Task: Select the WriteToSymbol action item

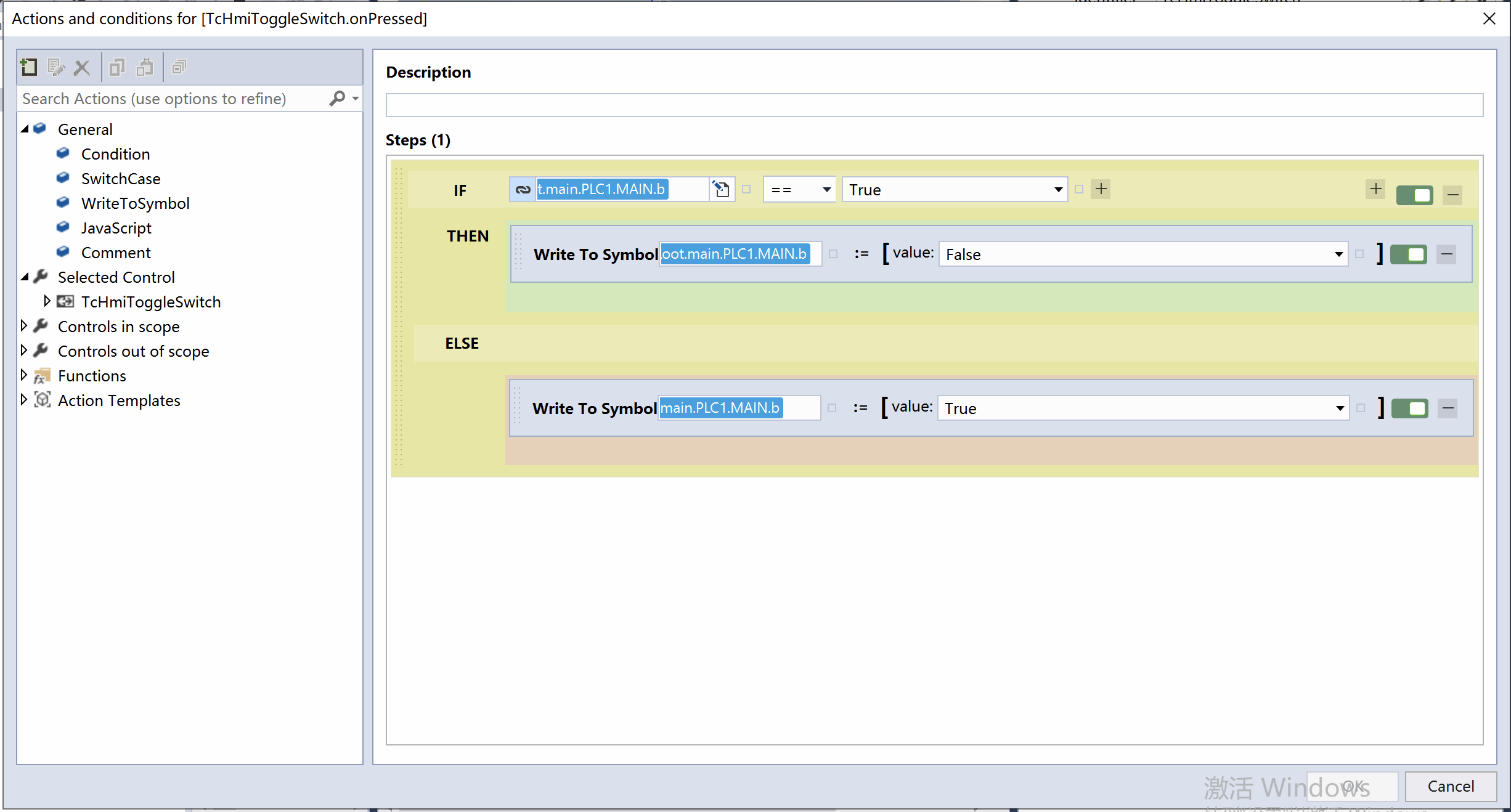Action: [135, 203]
